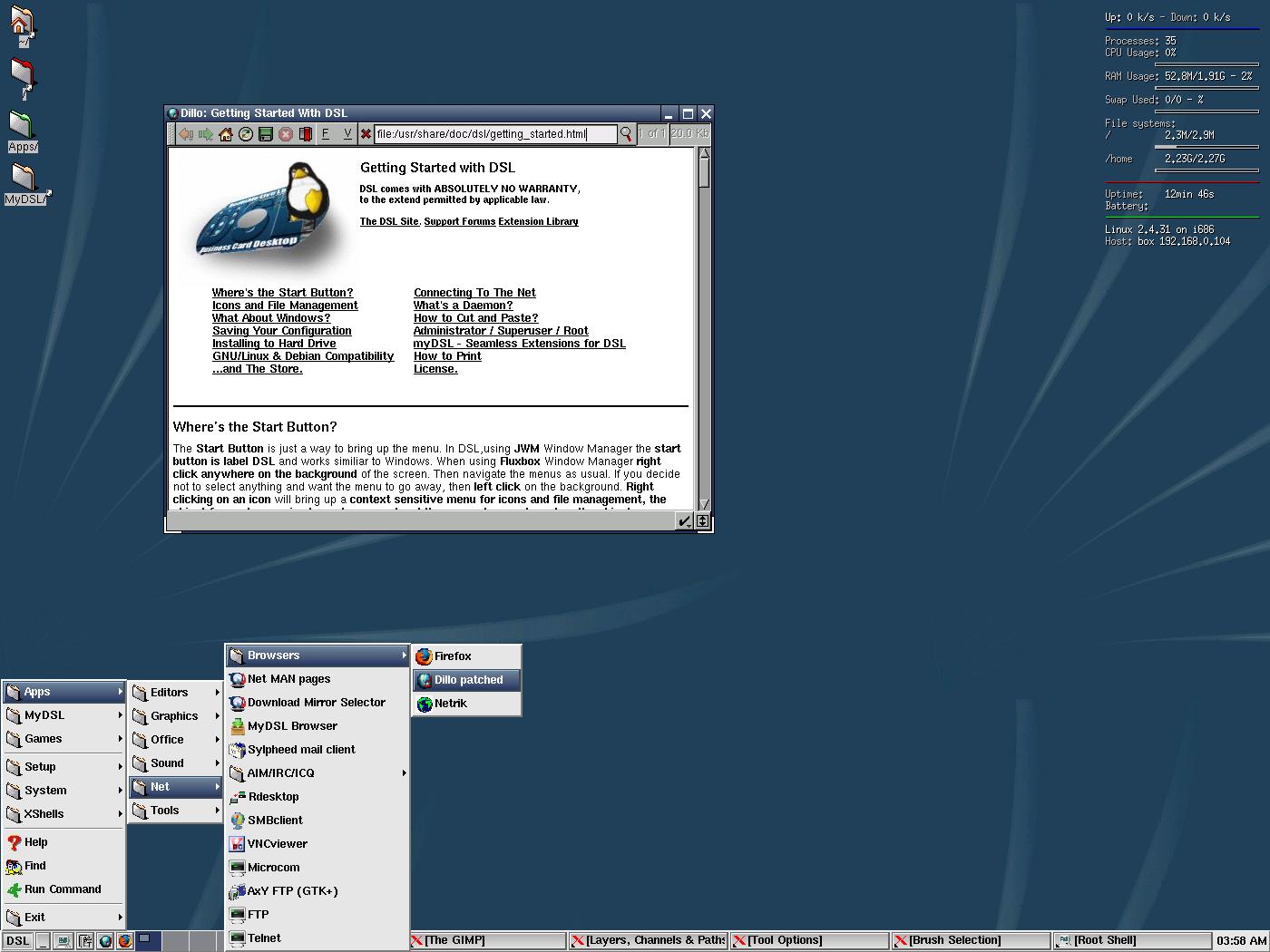Expand the Games menu entry
Image resolution: width=1270 pixels, height=952 pixels.
(63, 739)
